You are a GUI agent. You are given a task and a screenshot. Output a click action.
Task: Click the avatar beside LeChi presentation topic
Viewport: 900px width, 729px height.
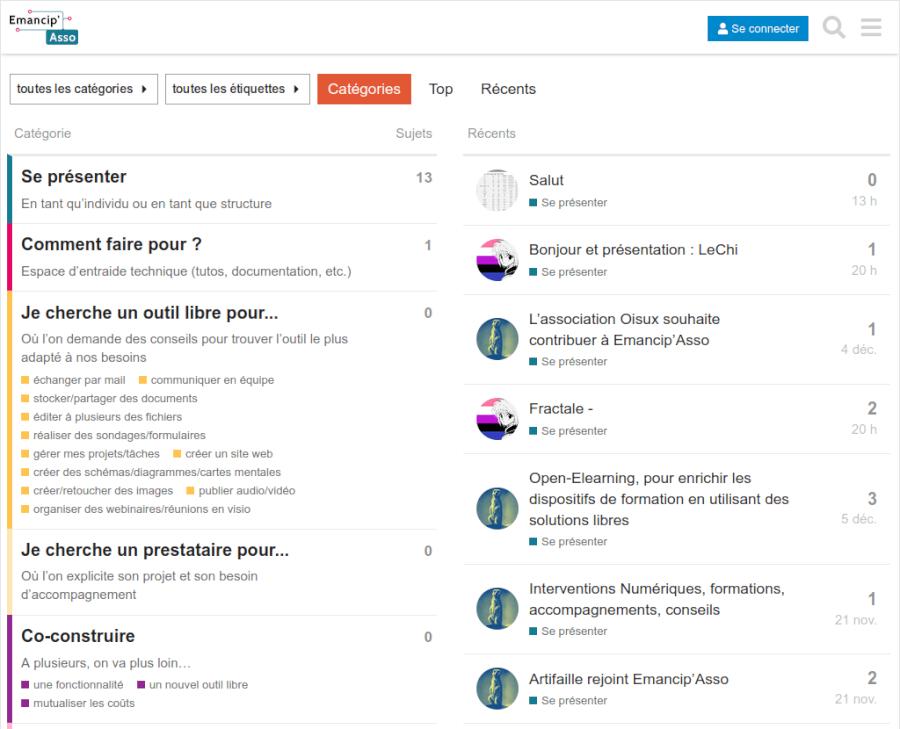click(x=497, y=259)
